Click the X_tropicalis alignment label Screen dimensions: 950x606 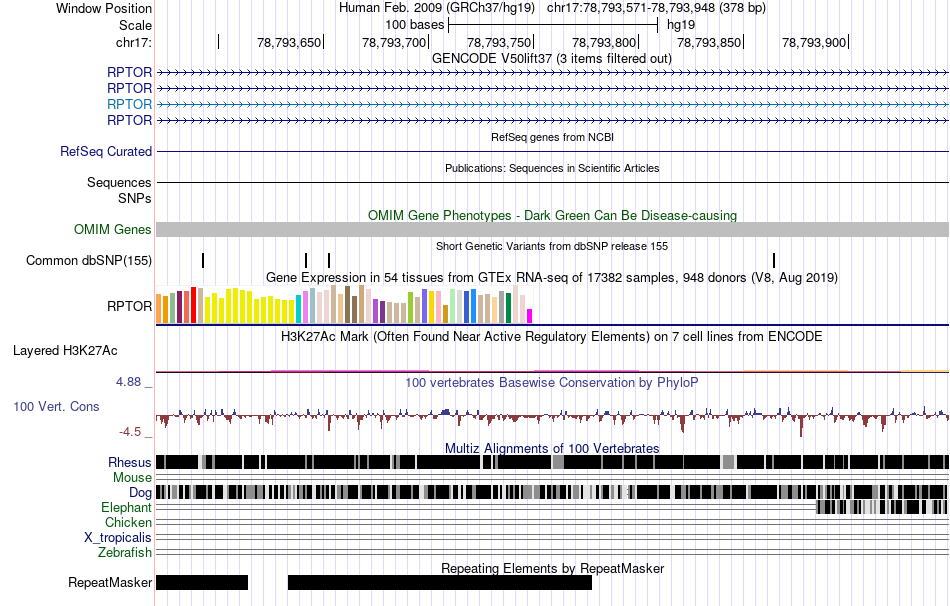pos(118,538)
